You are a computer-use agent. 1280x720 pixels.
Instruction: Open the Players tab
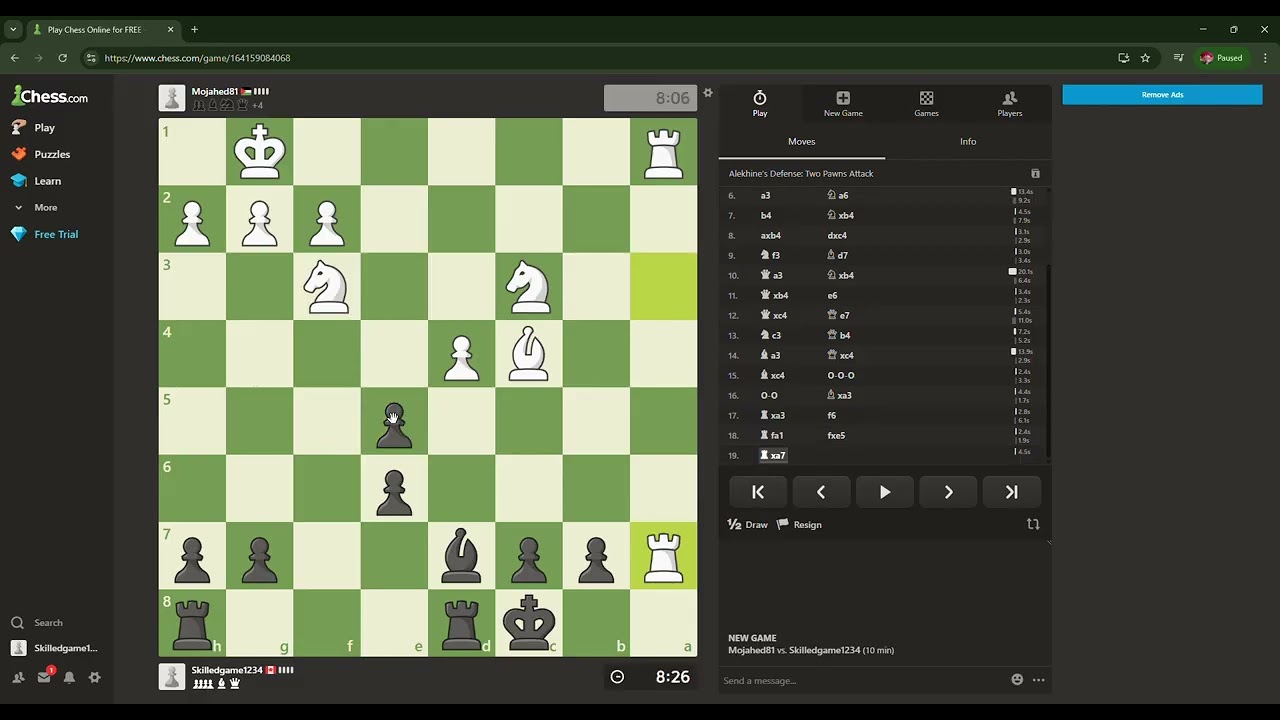1009,103
